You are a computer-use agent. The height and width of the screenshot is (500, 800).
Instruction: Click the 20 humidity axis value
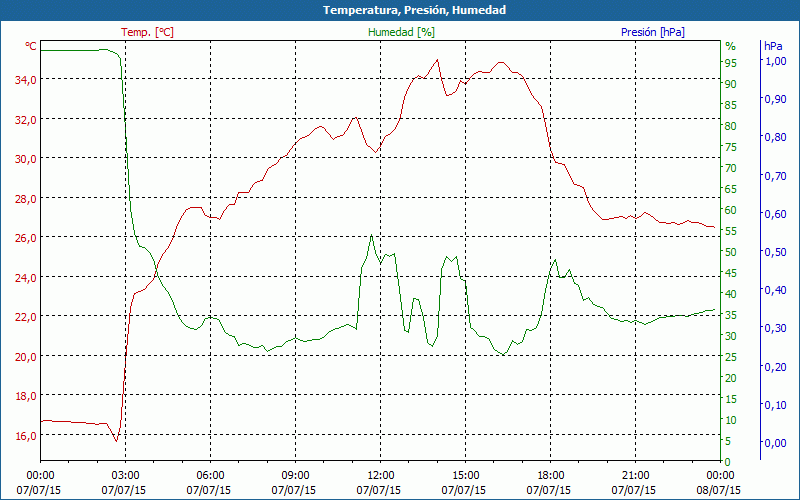tap(731, 378)
